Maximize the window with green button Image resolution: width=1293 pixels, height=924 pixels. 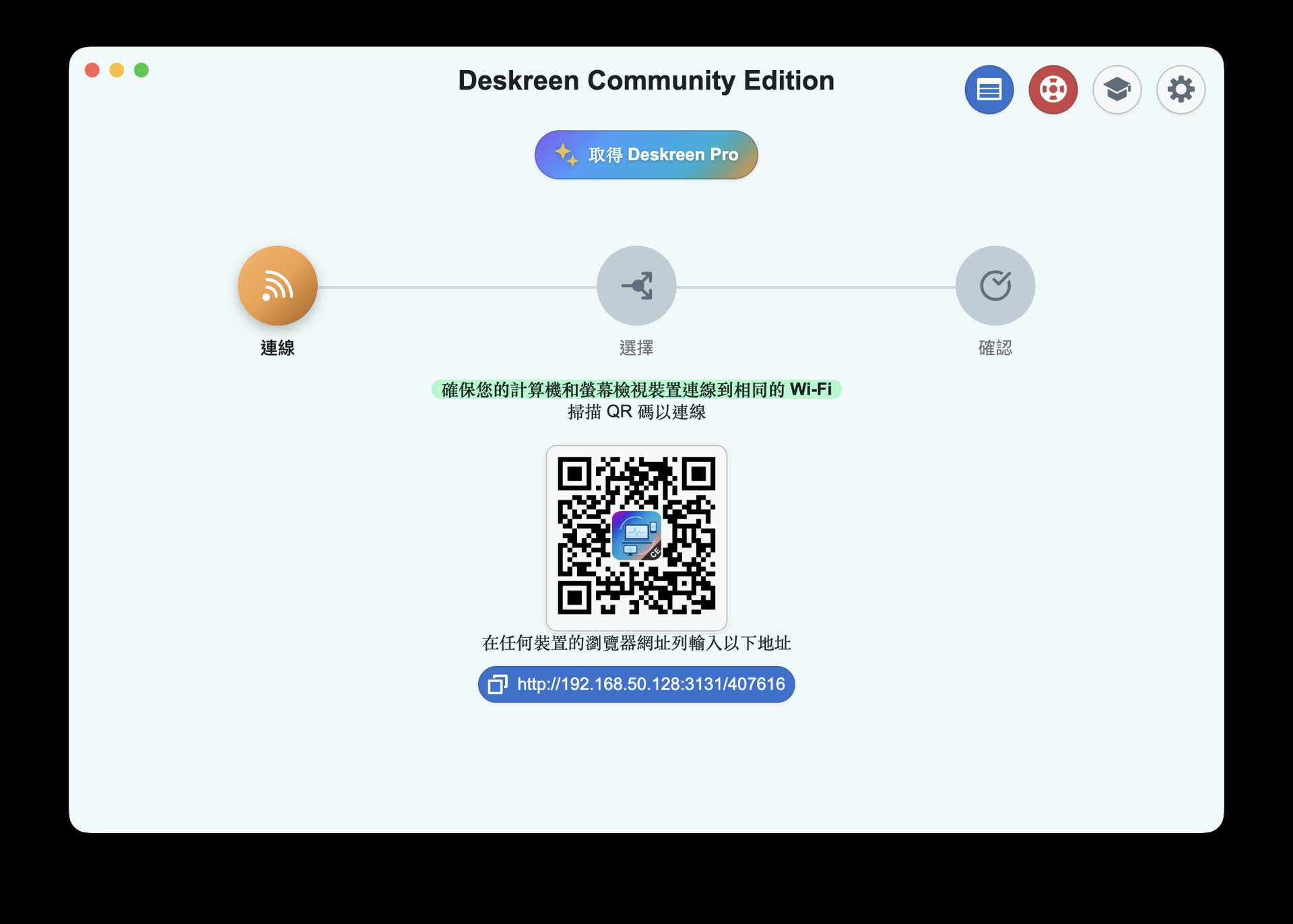pos(141,70)
